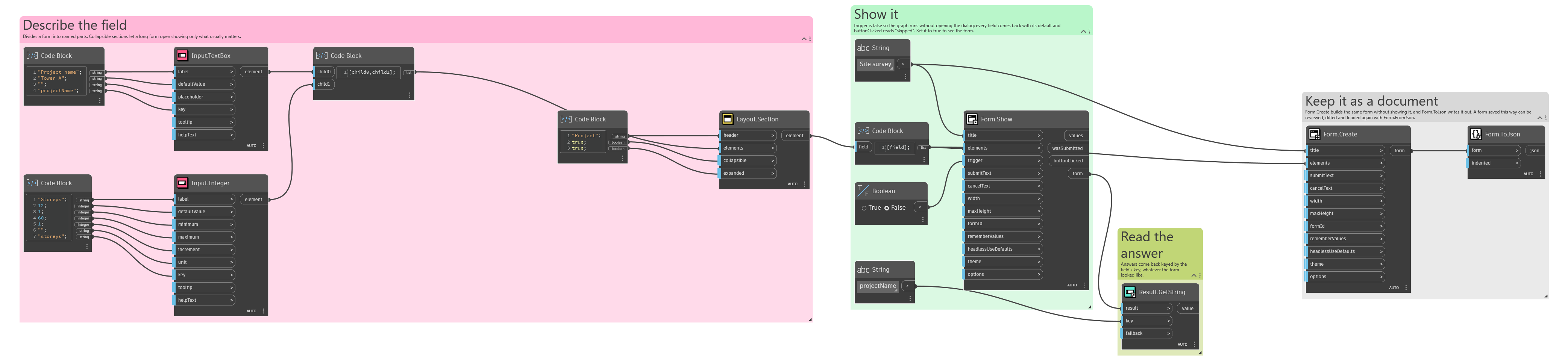Click the child1 input port on Code Block
The height and width of the screenshot is (360, 1568).
[325, 85]
